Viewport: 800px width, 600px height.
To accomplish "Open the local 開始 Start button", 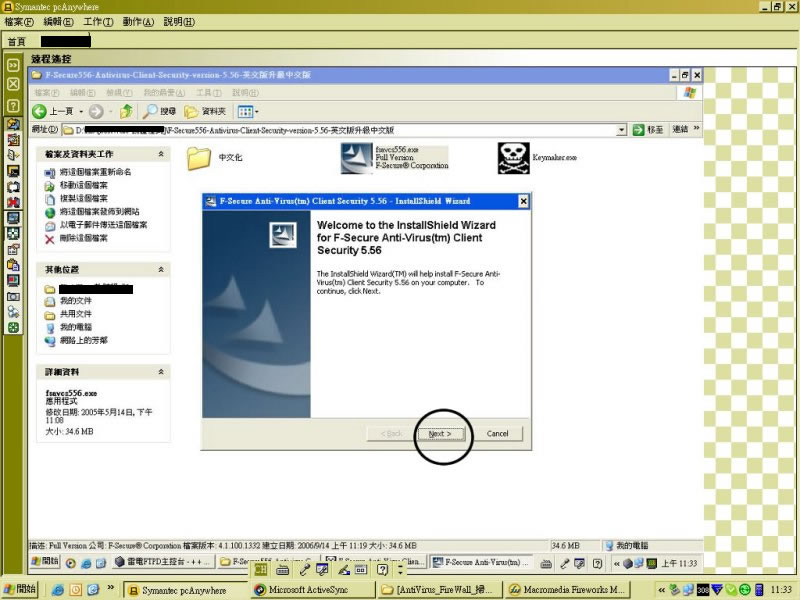I will click(19, 589).
